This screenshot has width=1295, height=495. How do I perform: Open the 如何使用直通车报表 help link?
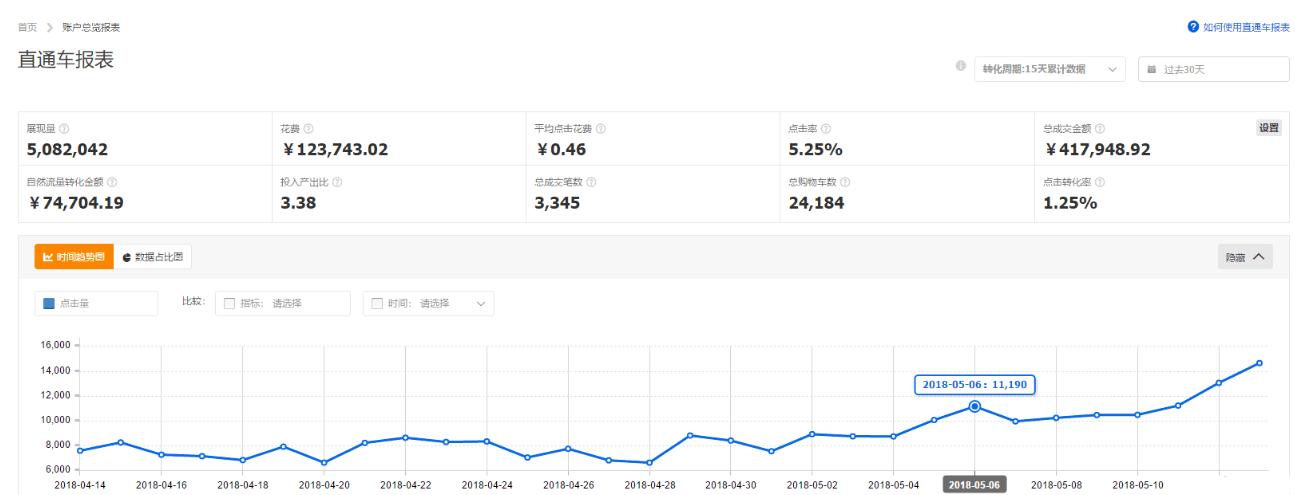pyautogui.click(x=1238, y=27)
